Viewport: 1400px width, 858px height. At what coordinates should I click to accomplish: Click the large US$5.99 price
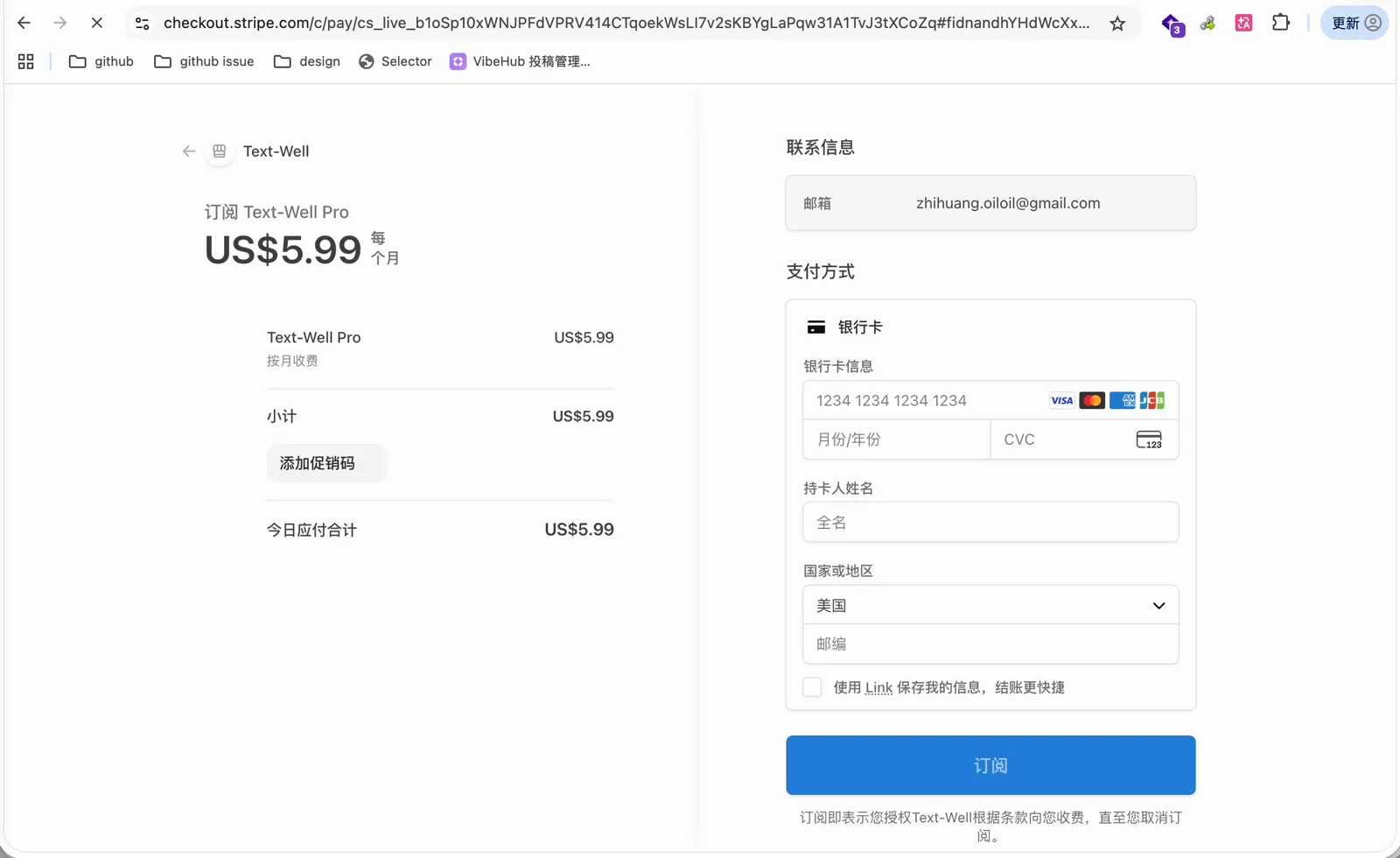[283, 250]
